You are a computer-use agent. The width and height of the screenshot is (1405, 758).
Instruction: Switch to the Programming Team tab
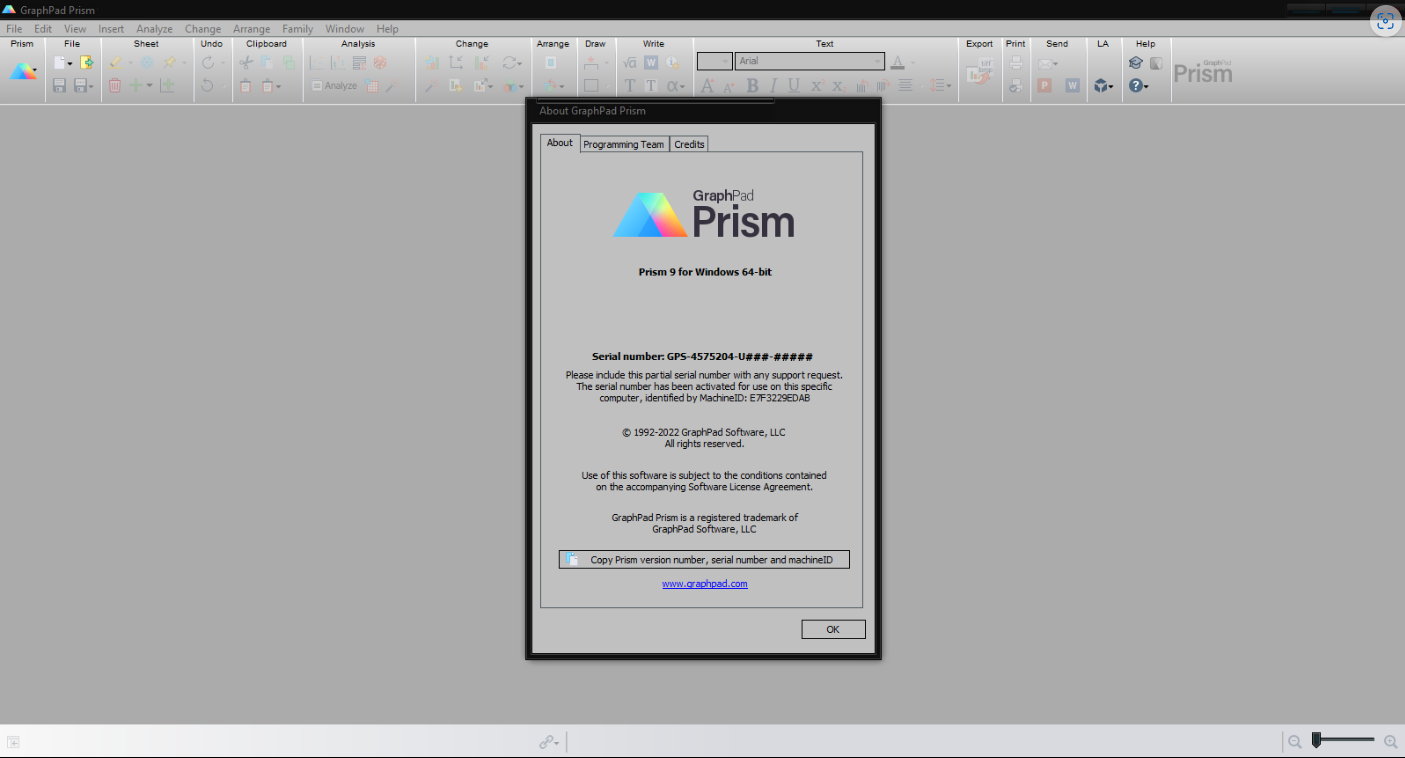[x=624, y=144]
